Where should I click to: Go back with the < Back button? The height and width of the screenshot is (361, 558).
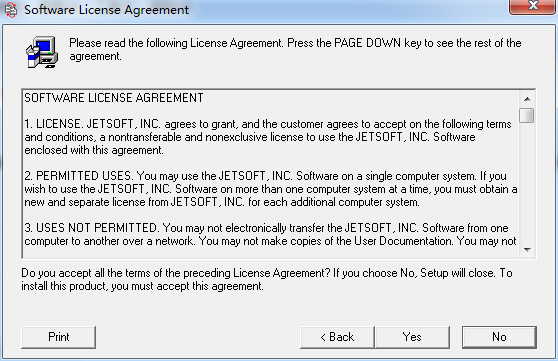click(337, 337)
